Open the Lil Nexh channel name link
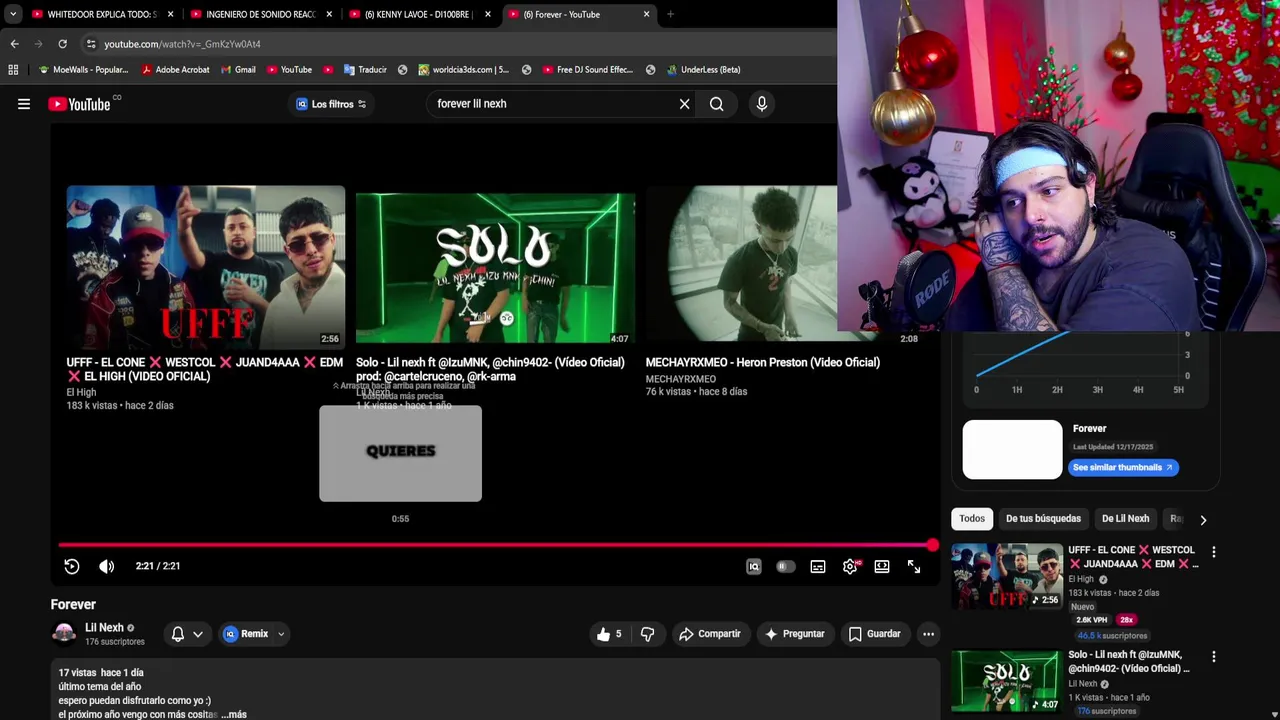Screen dimensions: 1280x720 (104, 628)
